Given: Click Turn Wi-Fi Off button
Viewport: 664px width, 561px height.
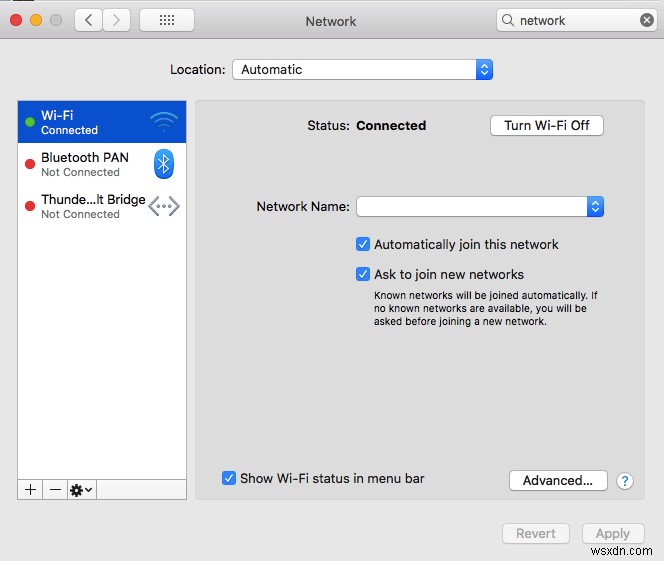Looking at the screenshot, I should [x=547, y=125].
